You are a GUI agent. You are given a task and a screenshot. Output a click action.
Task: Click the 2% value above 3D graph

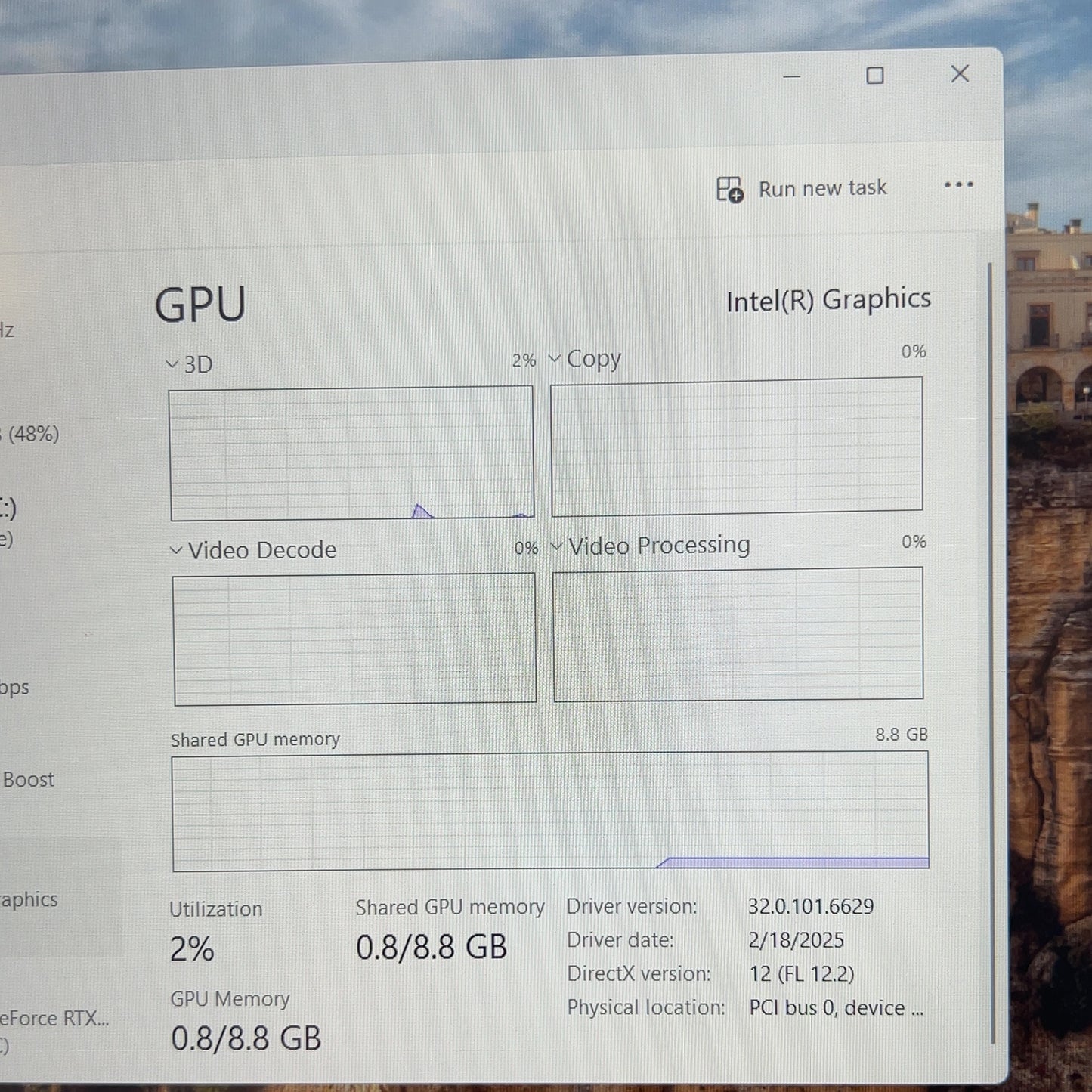(523, 360)
